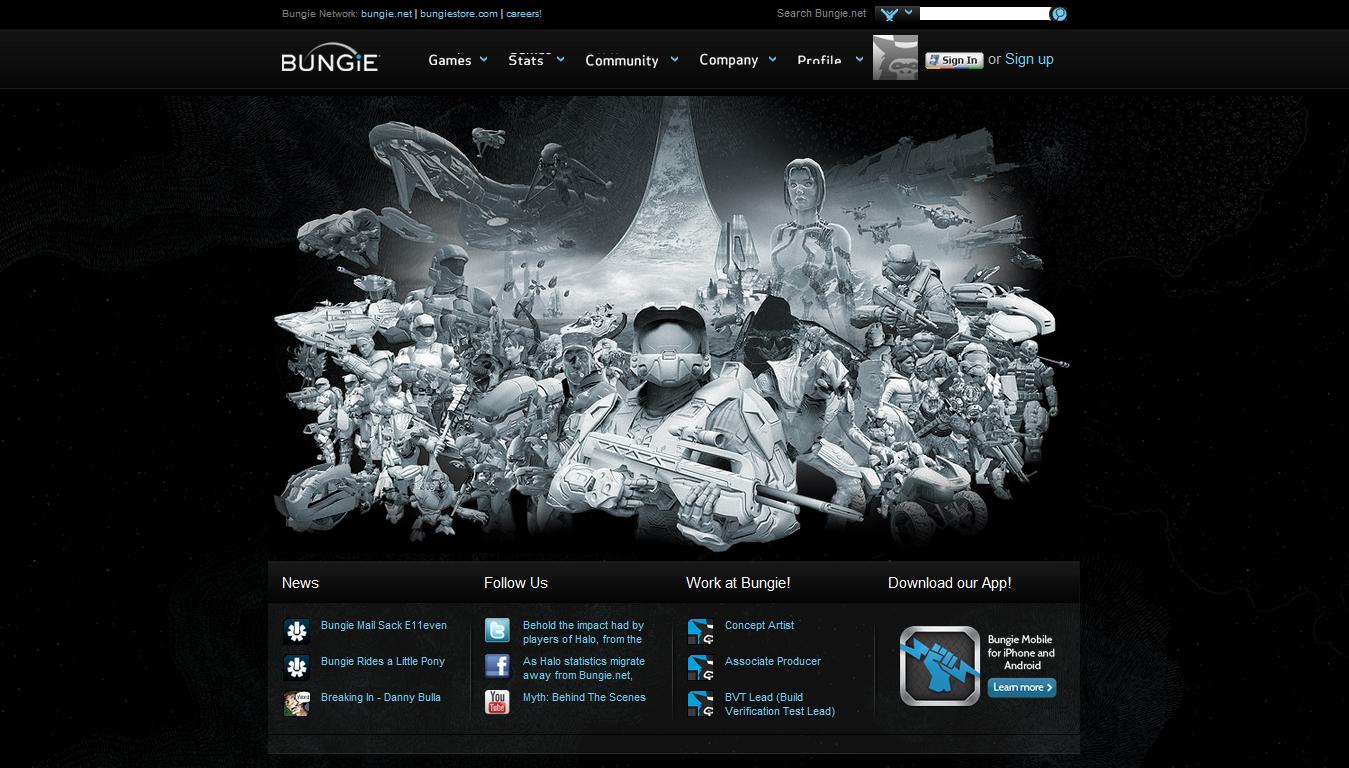
Task: Click the Associate Producer job icon
Action: click(x=700, y=666)
